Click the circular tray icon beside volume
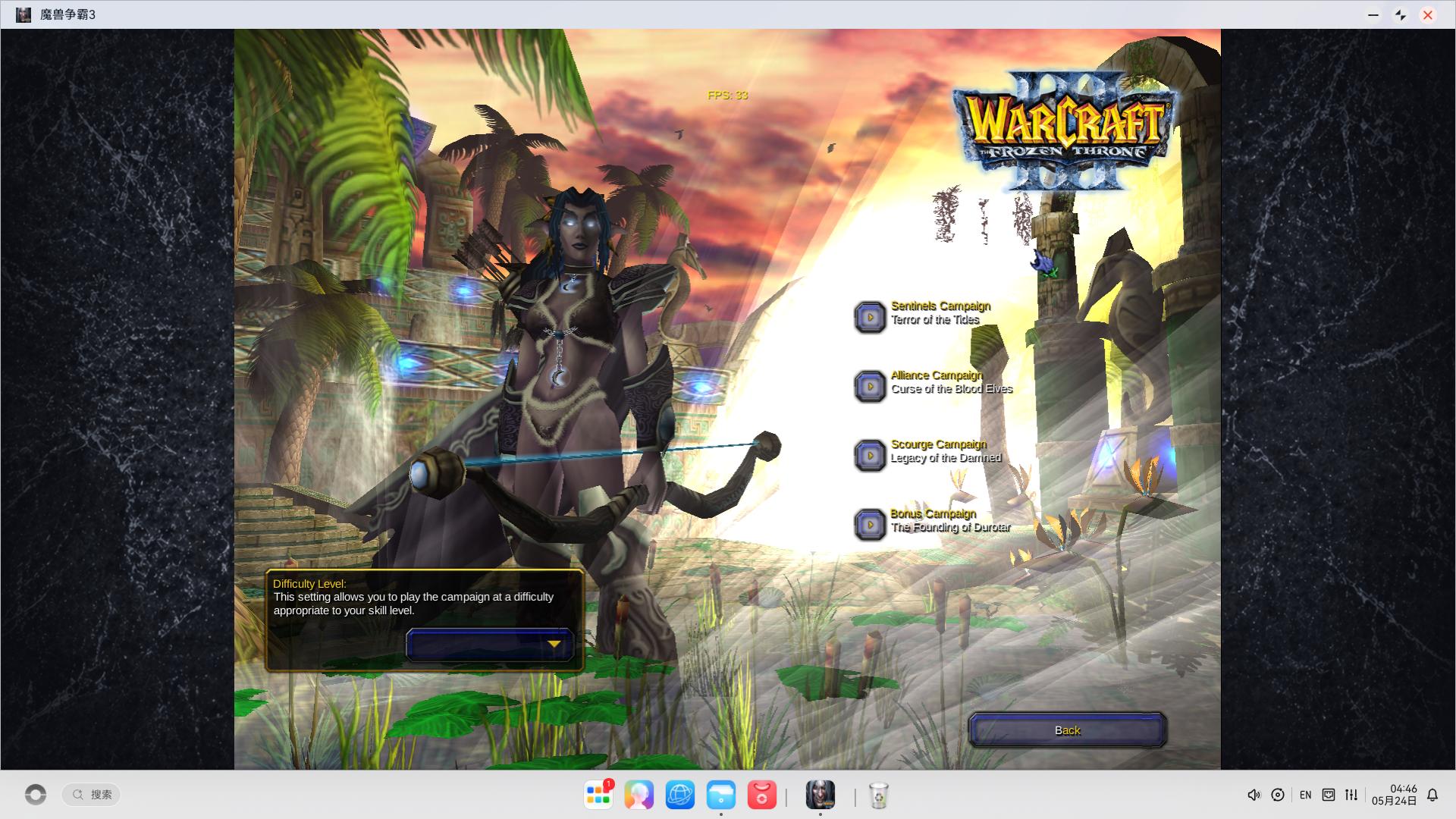This screenshot has width=1456, height=819. pyautogui.click(x=1278, y=795)
